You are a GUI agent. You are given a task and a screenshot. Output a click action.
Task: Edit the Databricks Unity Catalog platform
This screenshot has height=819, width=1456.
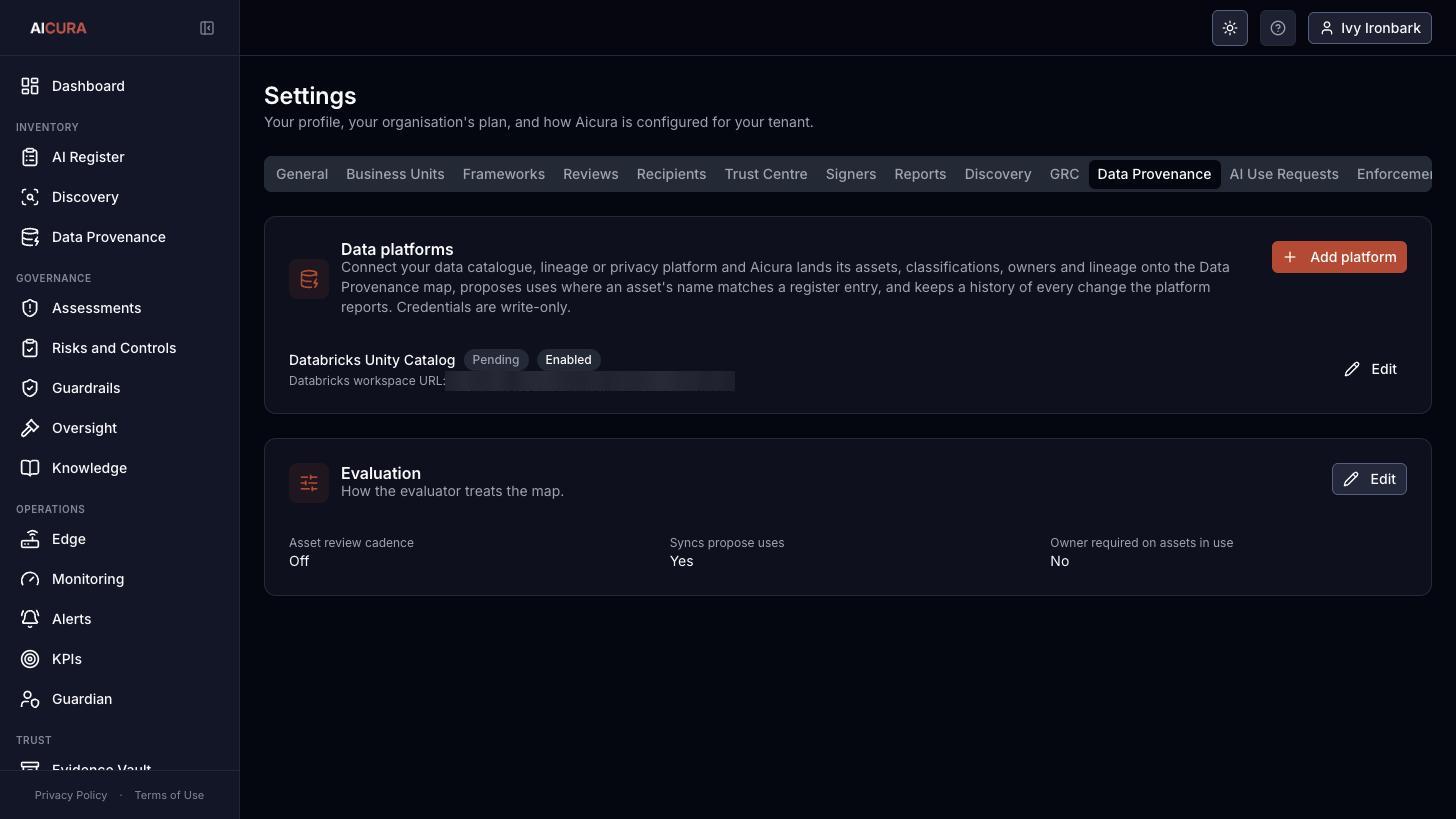1370,369
